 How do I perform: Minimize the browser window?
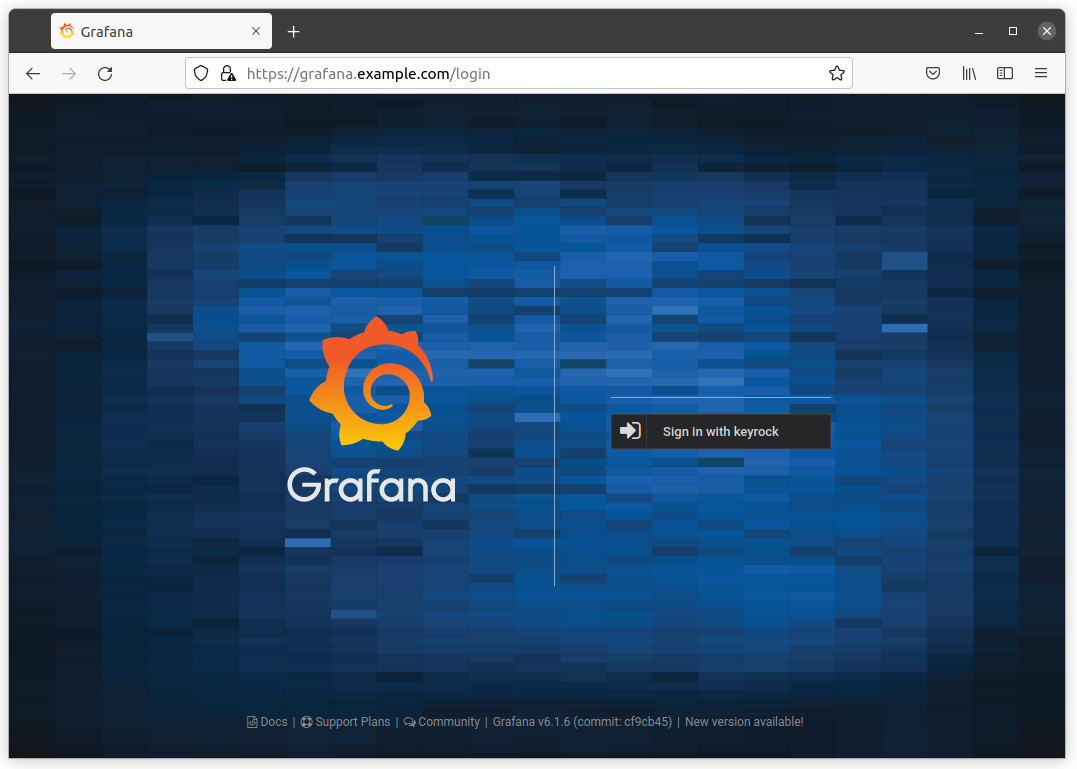pos(979,32)
